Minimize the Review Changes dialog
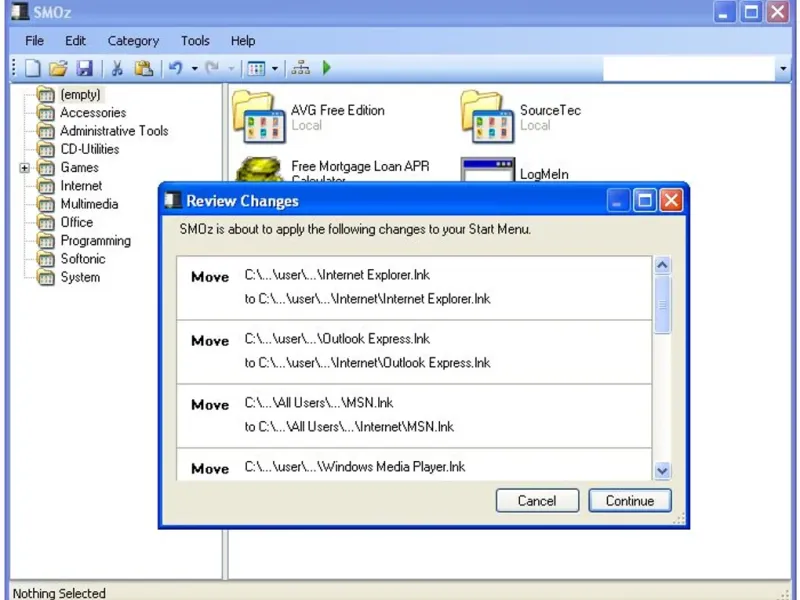 [618, 201]
